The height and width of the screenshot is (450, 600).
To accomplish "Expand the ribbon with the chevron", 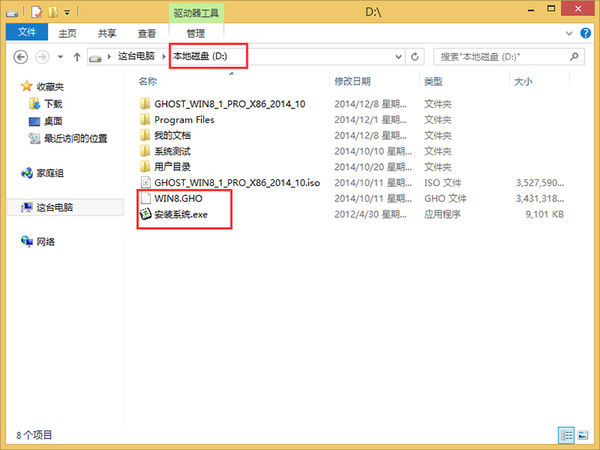I will [x=571, y=32].
